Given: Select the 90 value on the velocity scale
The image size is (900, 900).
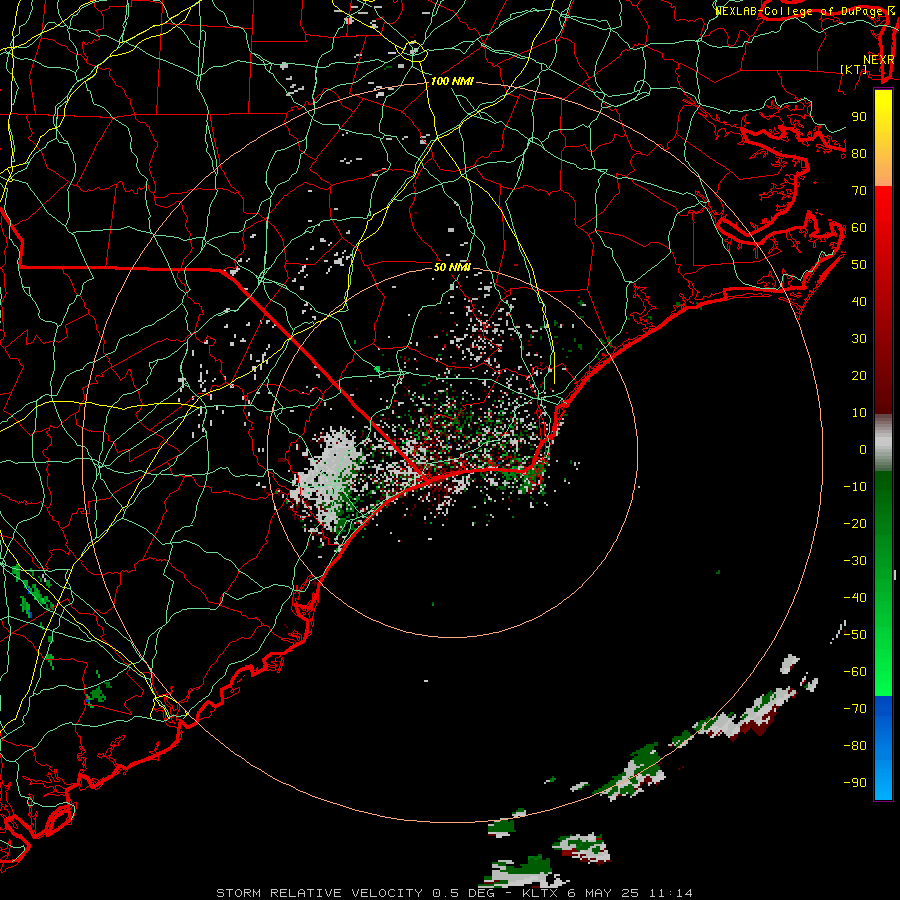Looking at the screenshot, I should 859,117.
